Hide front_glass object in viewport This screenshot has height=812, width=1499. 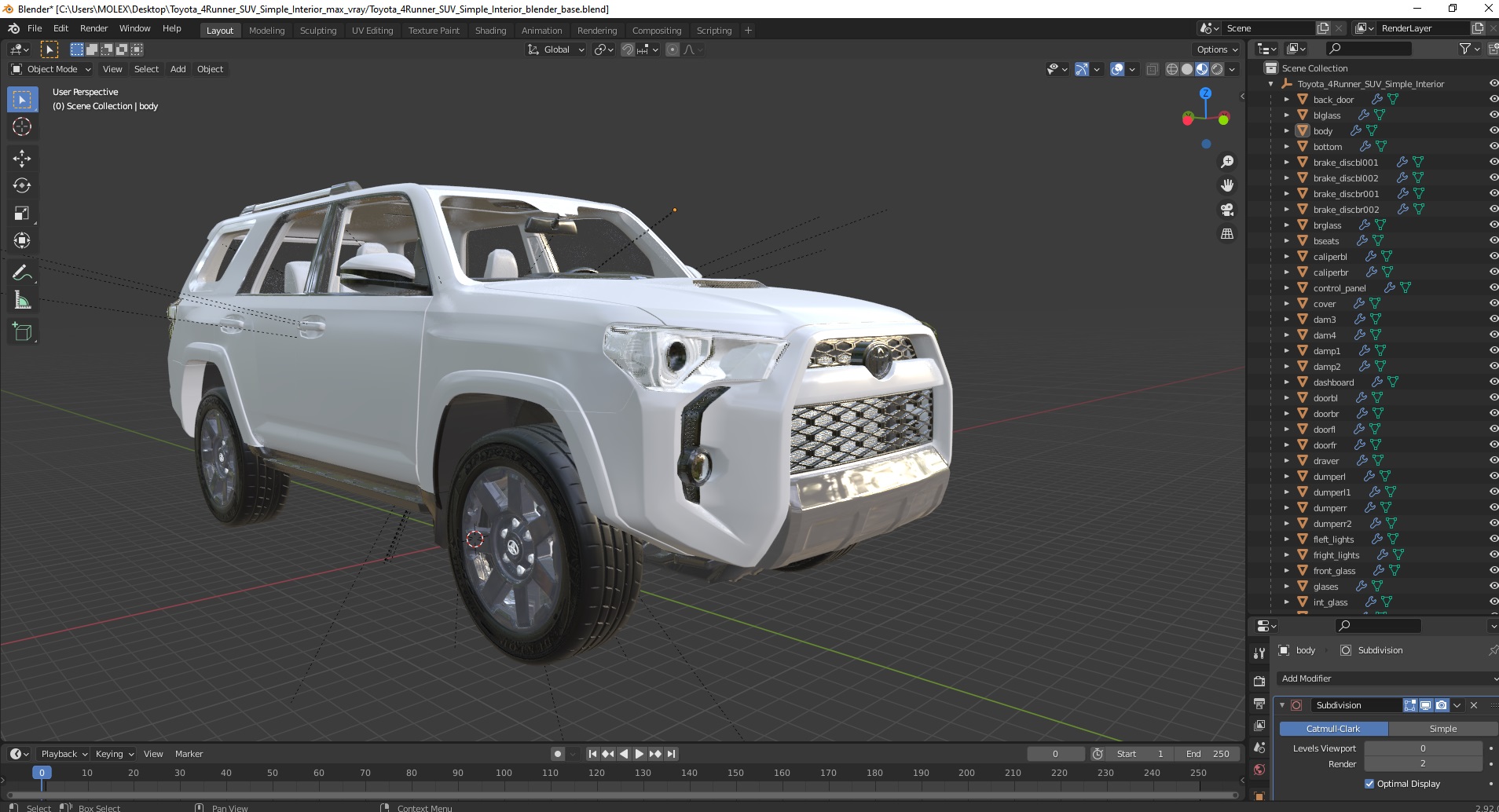[1493, 571]
